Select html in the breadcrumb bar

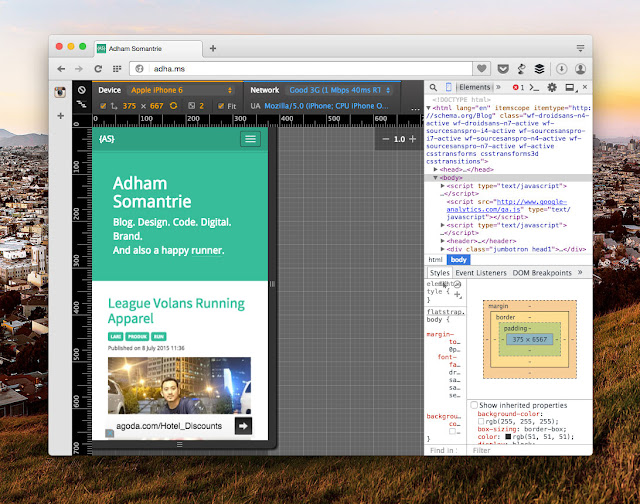[x=435, y=260]
